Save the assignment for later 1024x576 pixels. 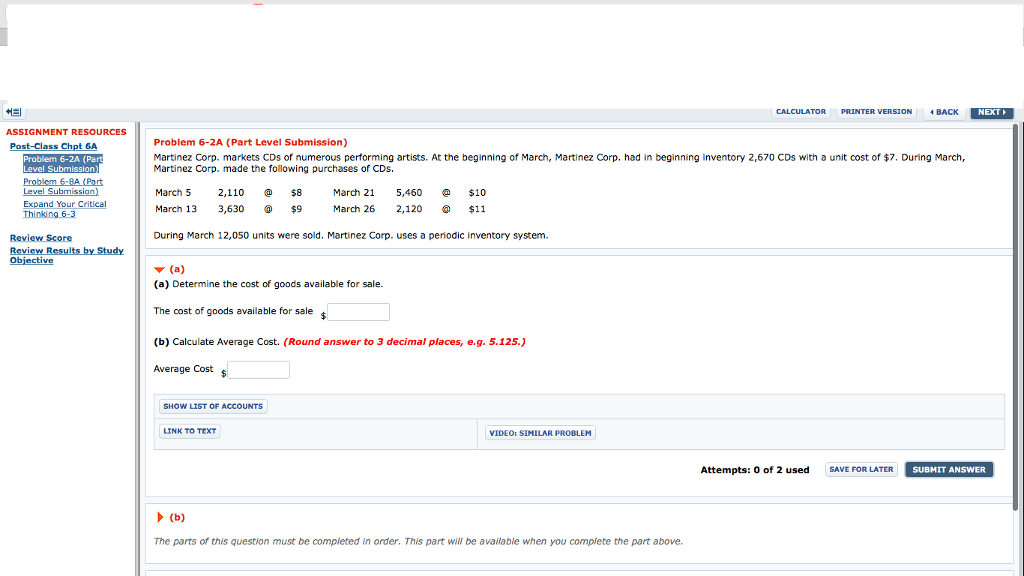pos(860,468)
